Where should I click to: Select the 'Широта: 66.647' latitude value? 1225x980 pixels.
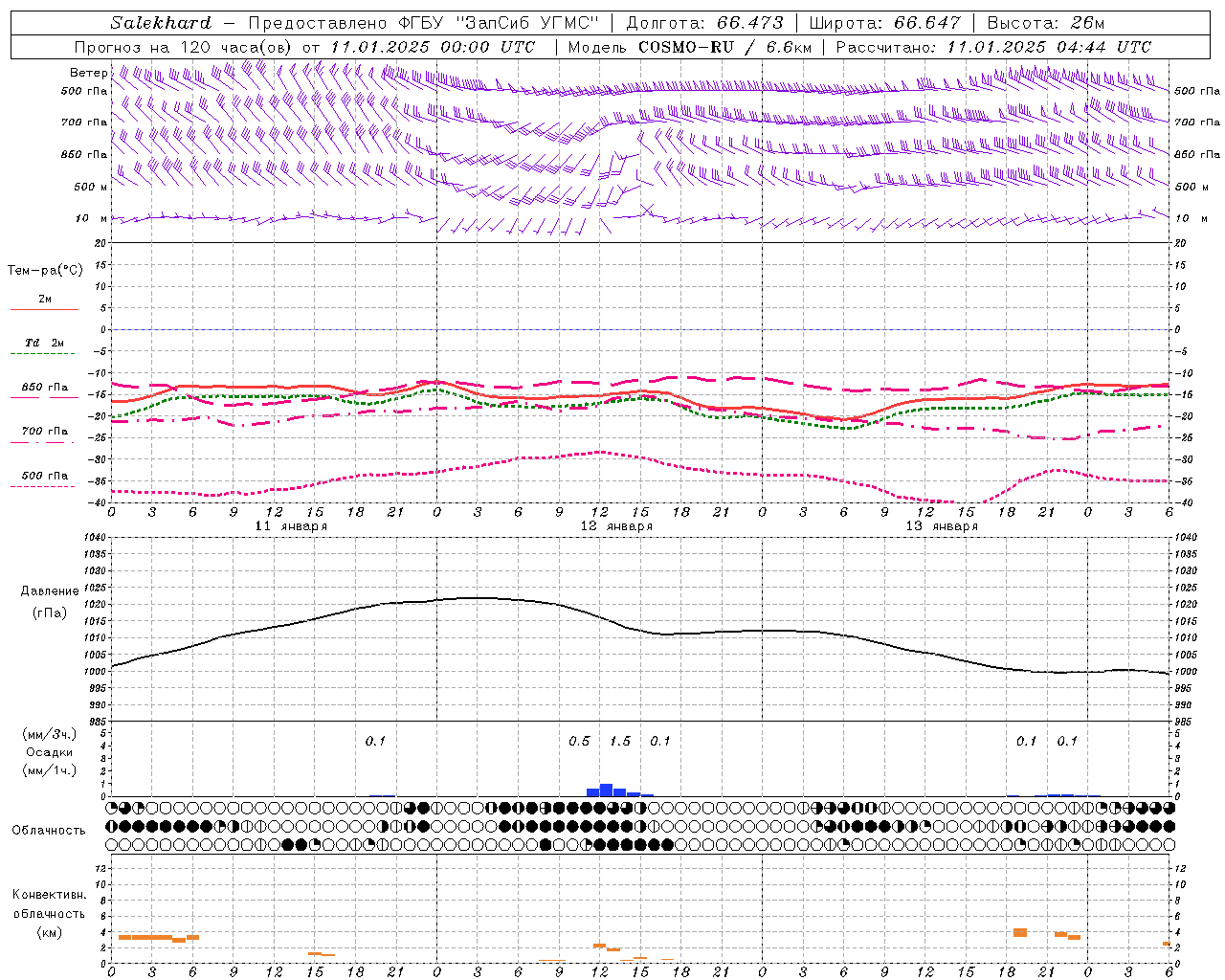[x=884, y=23]
